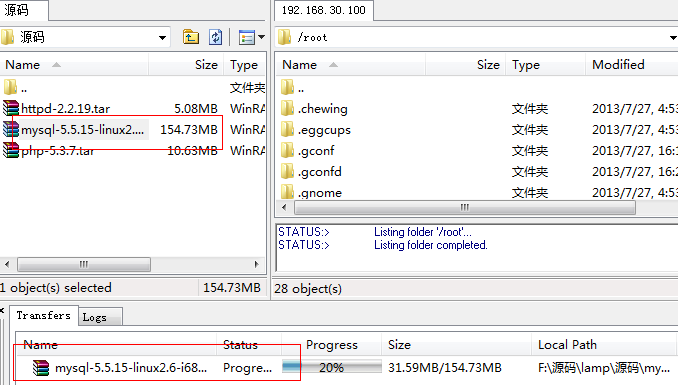Select the 192.168.30.100 remote tab
The height and width of the screenshot is (385, 678).
coord(324,10)
